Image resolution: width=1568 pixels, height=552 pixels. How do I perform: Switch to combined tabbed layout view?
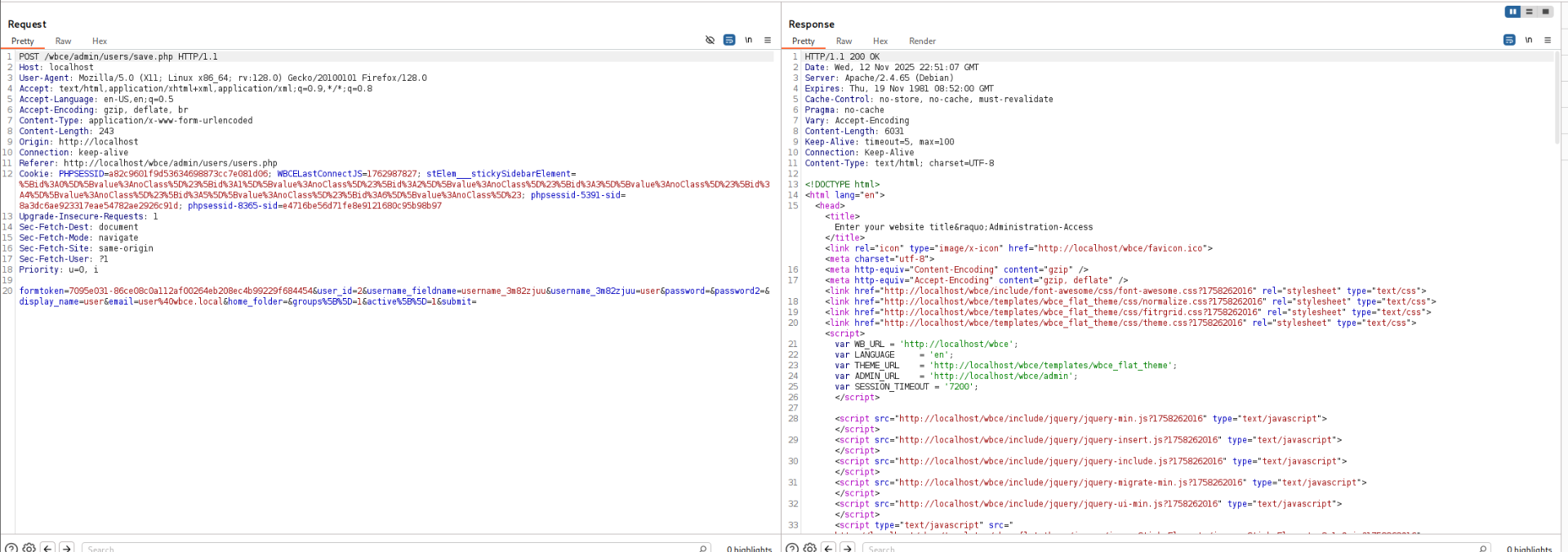click(1545, 11)
